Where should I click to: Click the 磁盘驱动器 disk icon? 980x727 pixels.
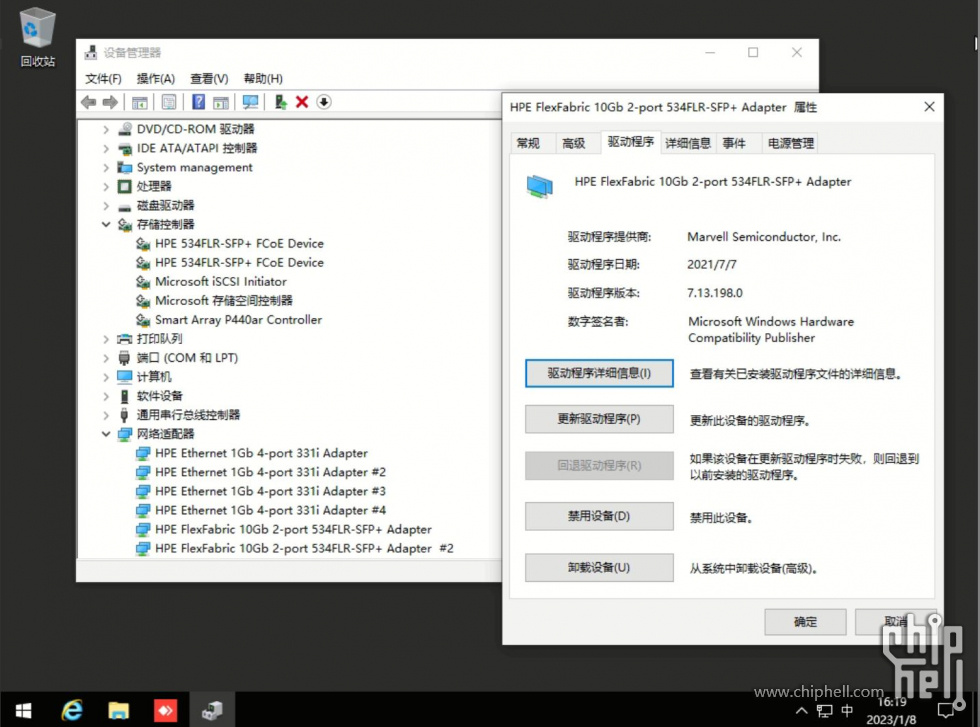(124, 206)
